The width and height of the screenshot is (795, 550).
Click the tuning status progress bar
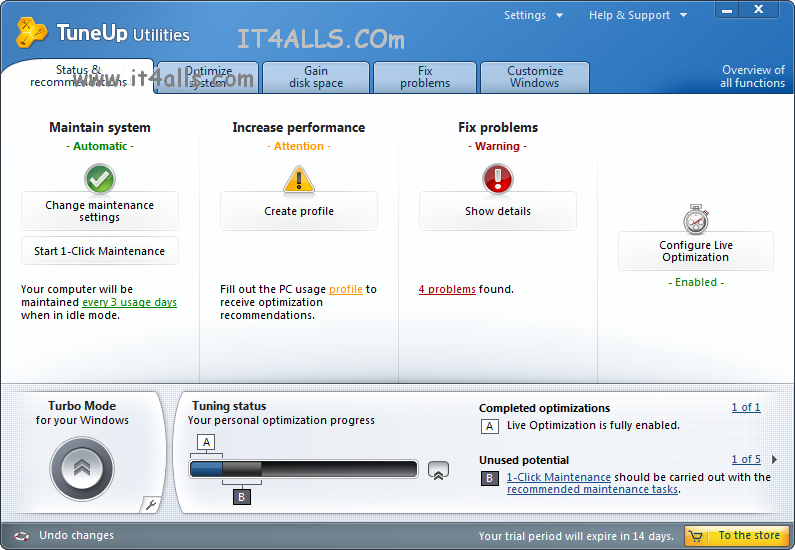pyautogui.click(x=303, y=469)
